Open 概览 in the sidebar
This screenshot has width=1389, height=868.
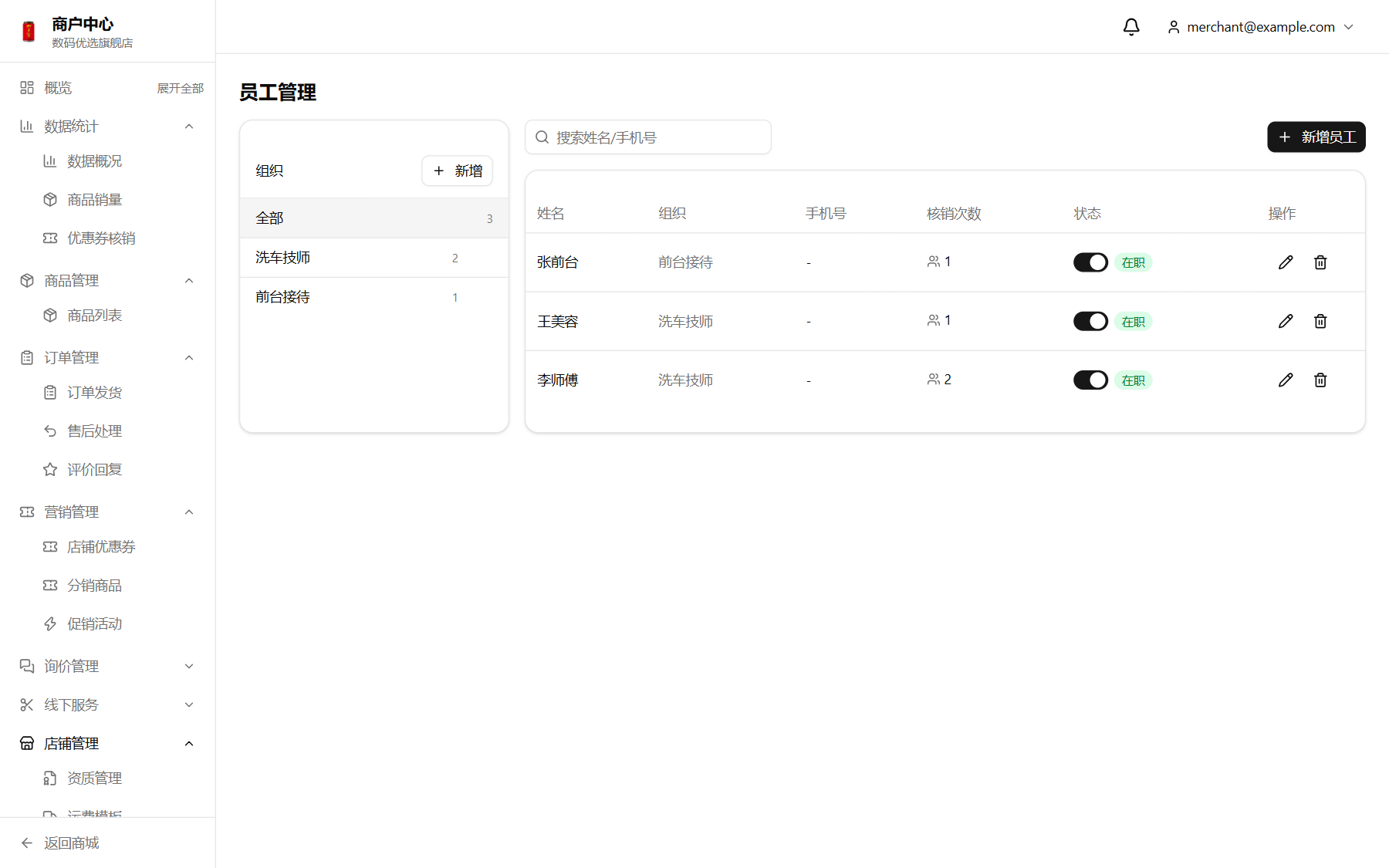pos(58,88)
